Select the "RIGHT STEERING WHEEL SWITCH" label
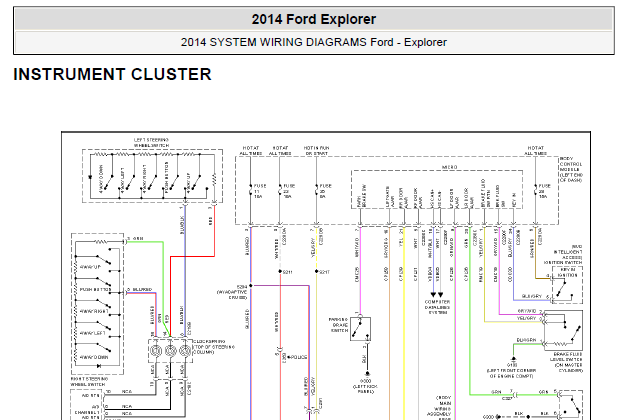Screen dimensions: 621x420 89,382
